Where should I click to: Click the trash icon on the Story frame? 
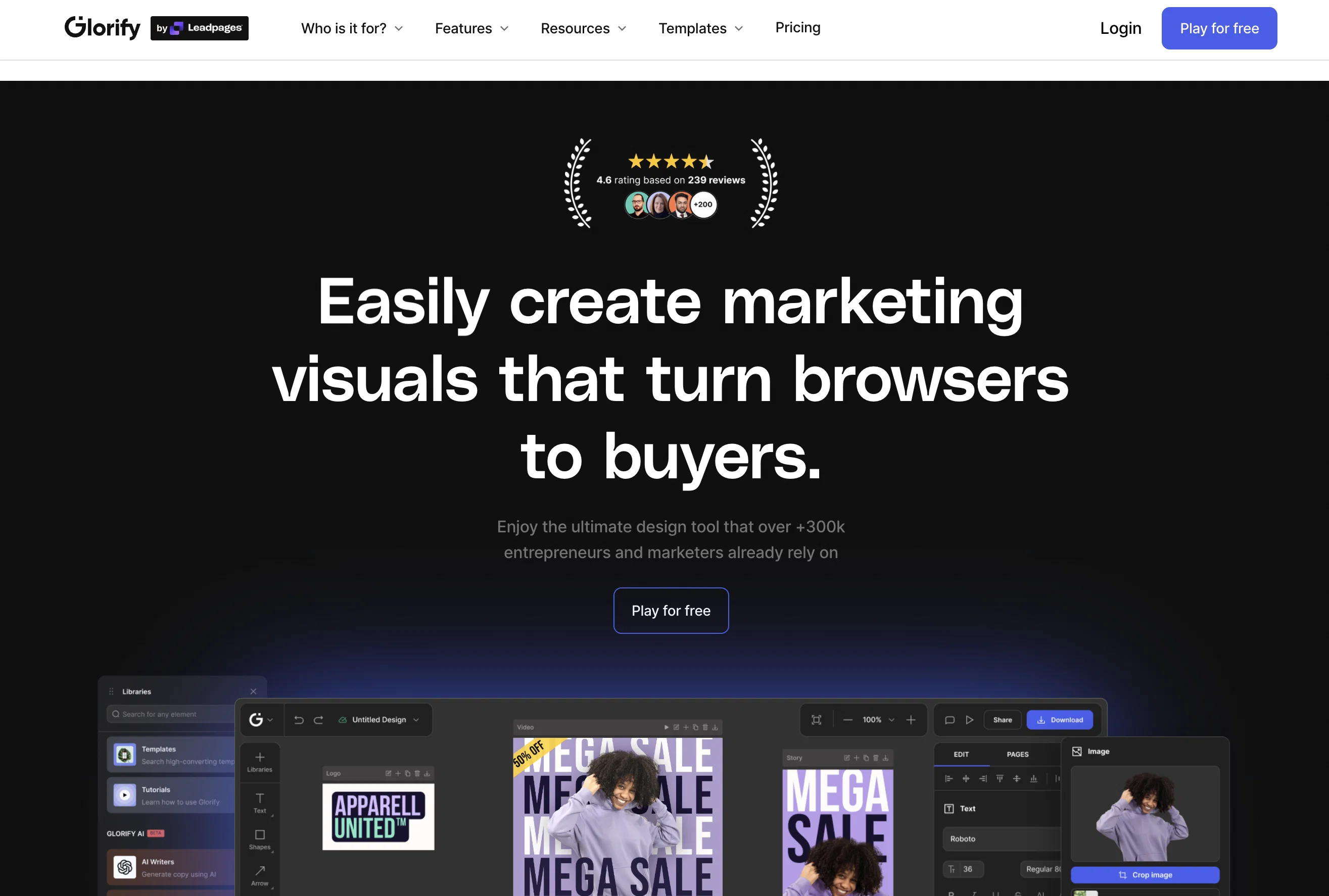(876, 758)
